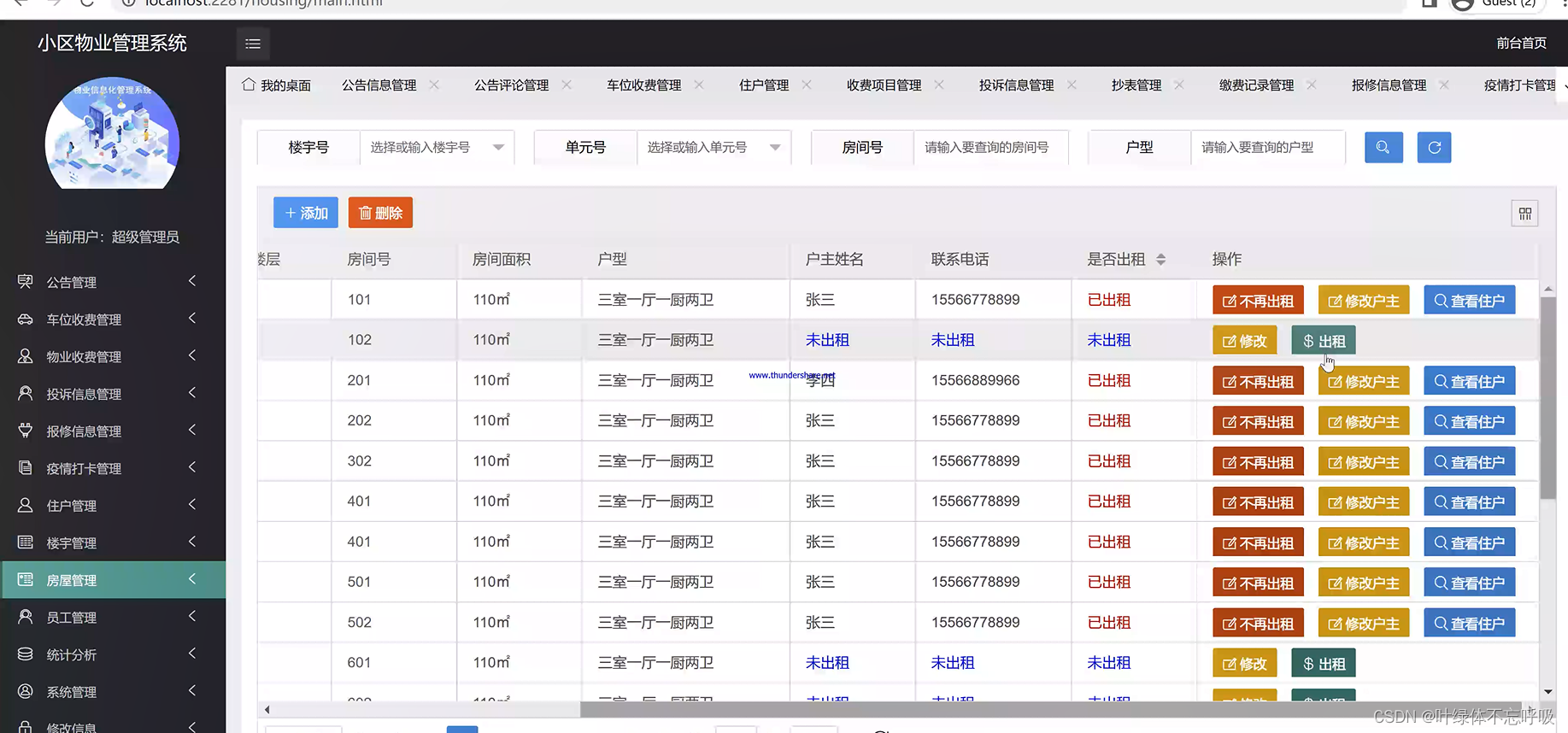Screen dimensions: 1568x733
Task: Close the 车位收费管理 tab
Action: pyautogui.click(x=699, y=85)
